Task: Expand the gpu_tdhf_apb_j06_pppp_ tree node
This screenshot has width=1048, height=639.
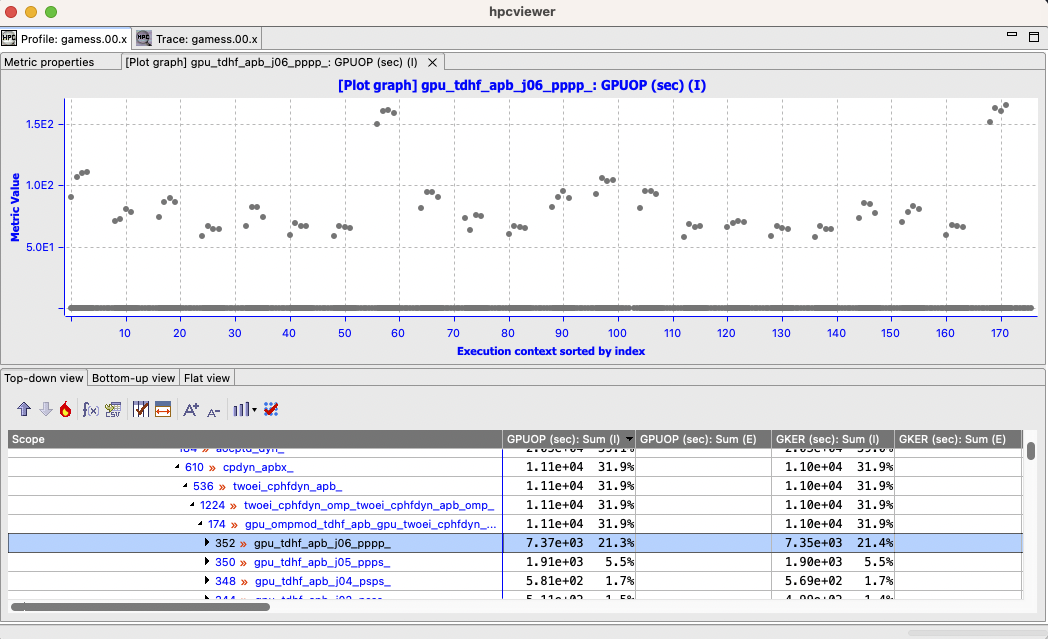Action: coord(207,543)
